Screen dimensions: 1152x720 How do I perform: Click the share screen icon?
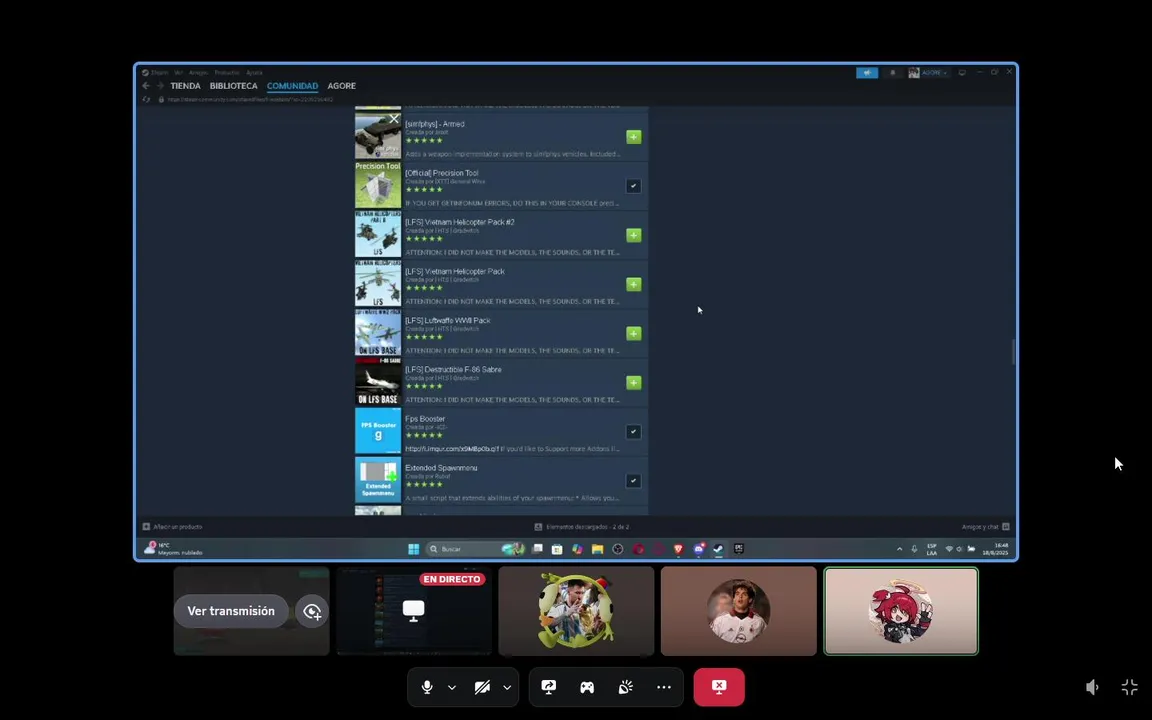coord(549,687)
